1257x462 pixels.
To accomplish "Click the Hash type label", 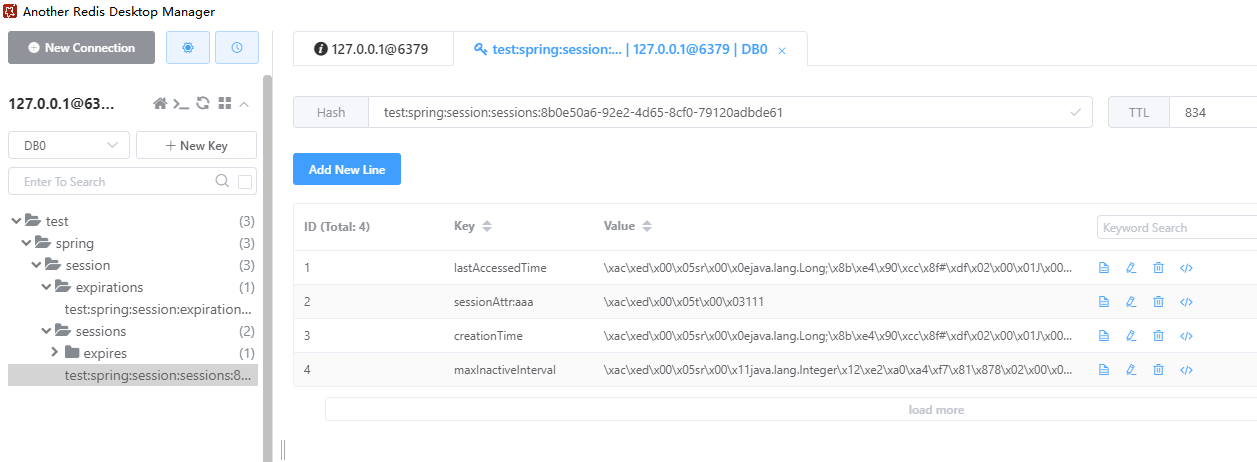I will 331,113.
